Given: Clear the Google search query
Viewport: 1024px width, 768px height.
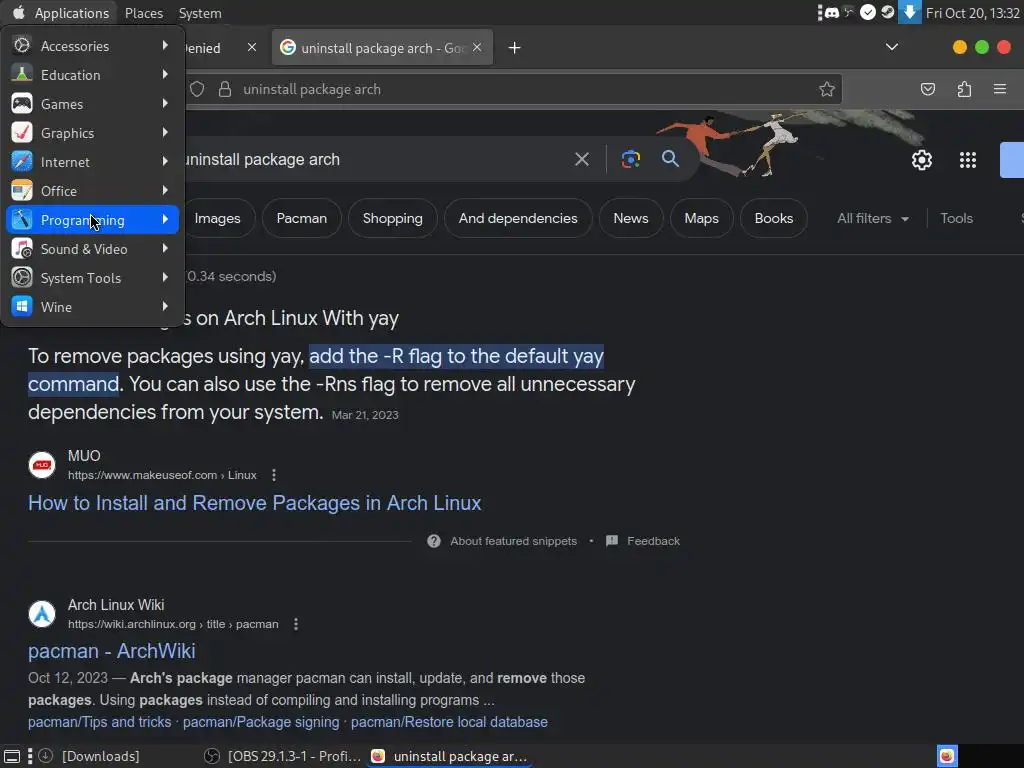Looking at the screenshot, I should (x=582, y=159).
